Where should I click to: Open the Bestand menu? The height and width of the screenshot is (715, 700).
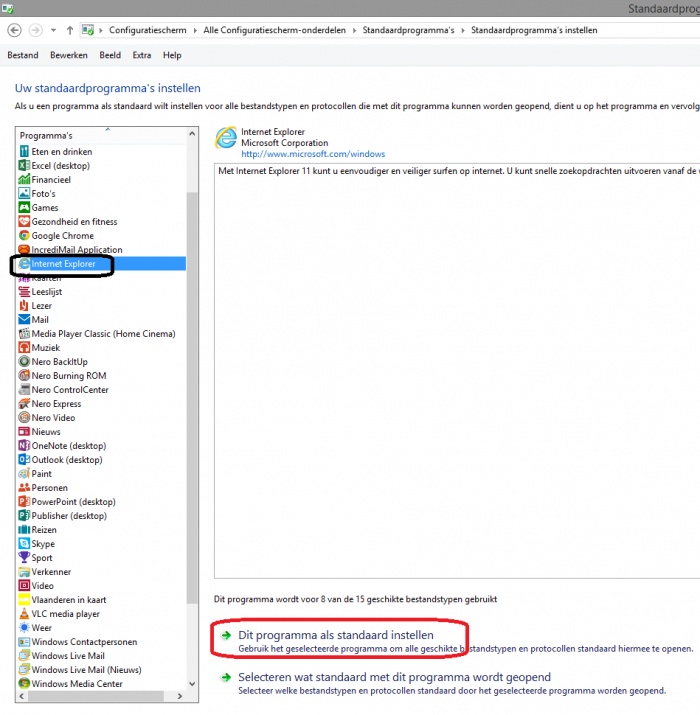coord(23,55)
